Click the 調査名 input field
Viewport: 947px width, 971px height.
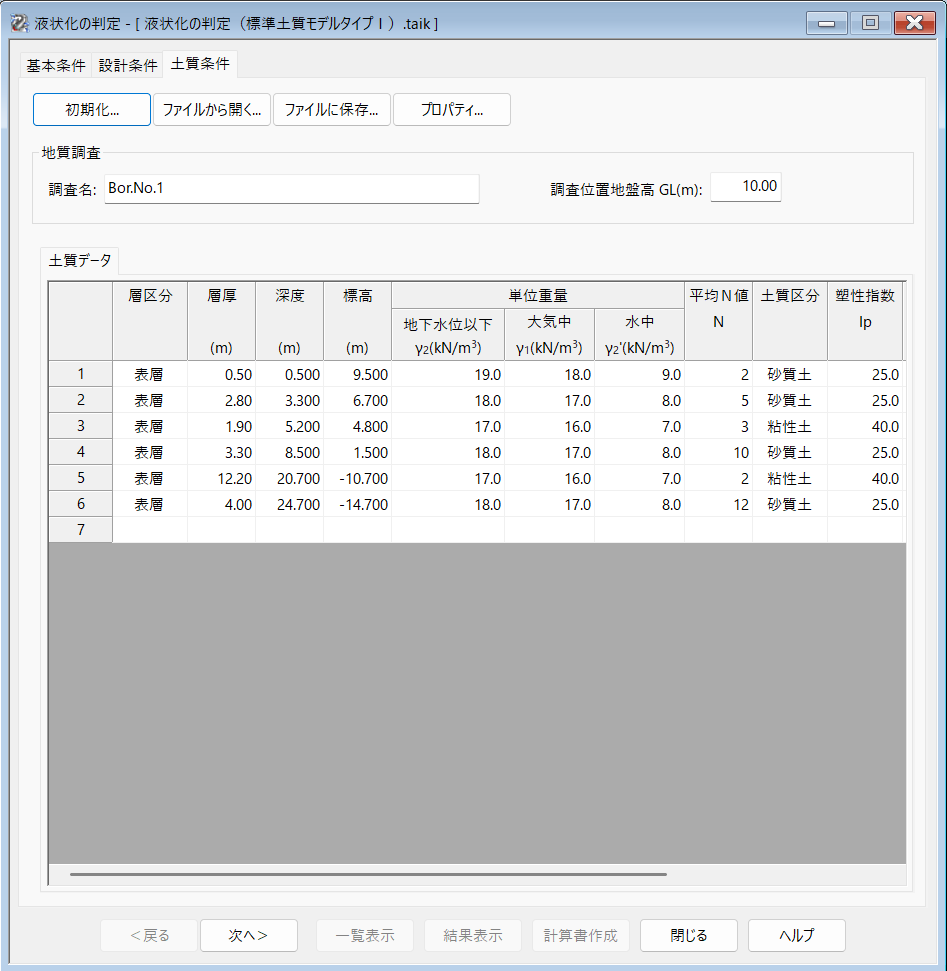point(291,189)
